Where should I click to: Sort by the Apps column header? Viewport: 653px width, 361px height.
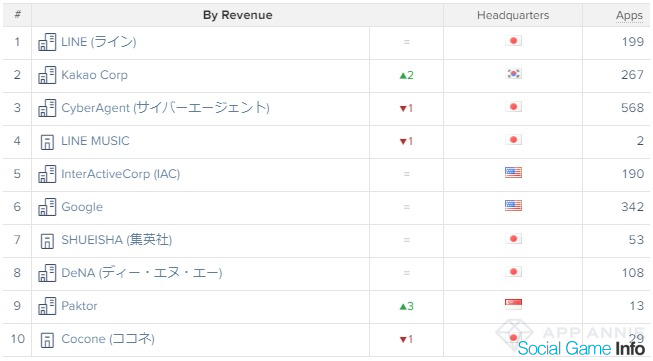[629, 15]
